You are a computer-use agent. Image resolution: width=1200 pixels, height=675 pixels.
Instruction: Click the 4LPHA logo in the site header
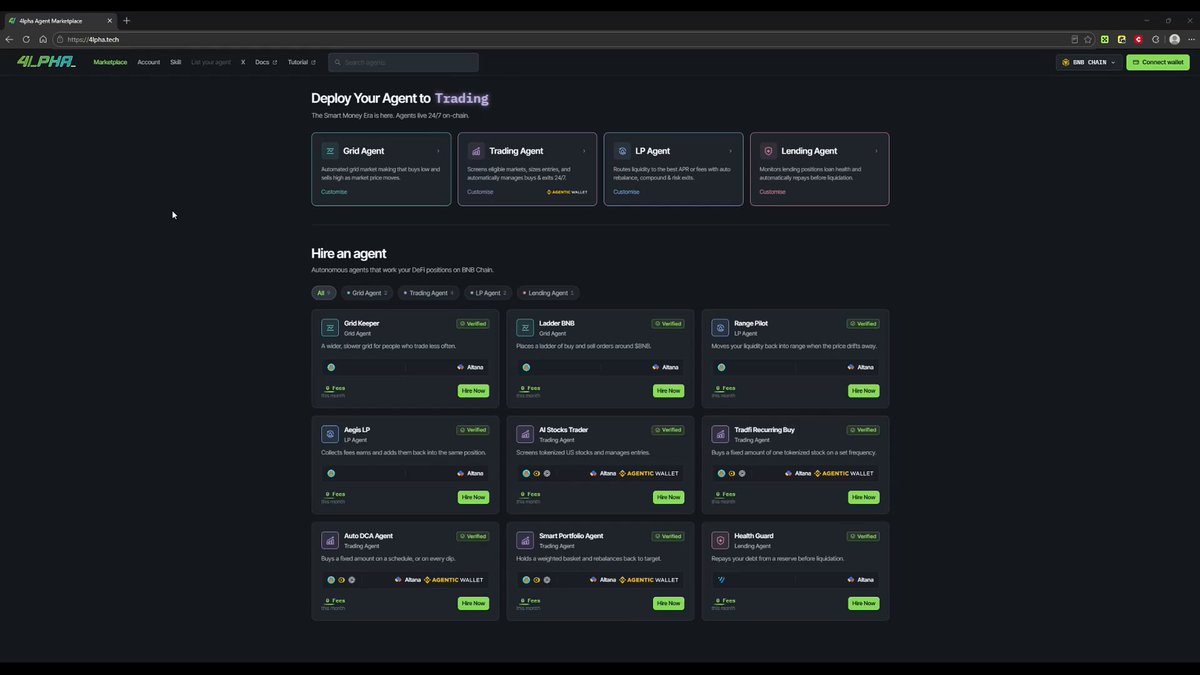(46, 62)
